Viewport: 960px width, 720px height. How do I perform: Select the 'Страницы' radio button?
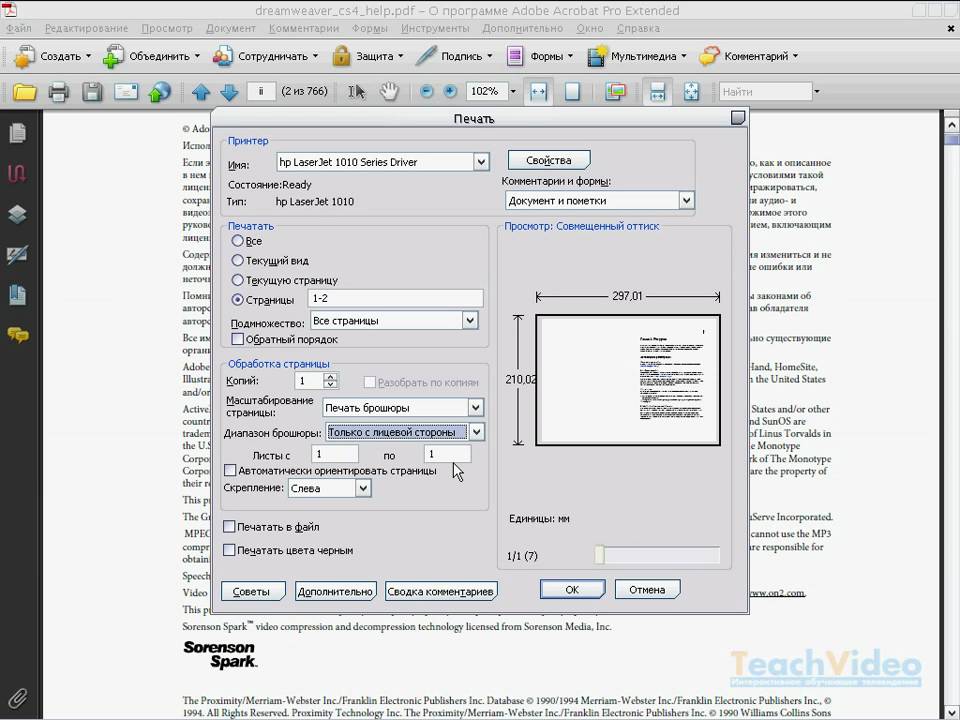pos(238,299)
